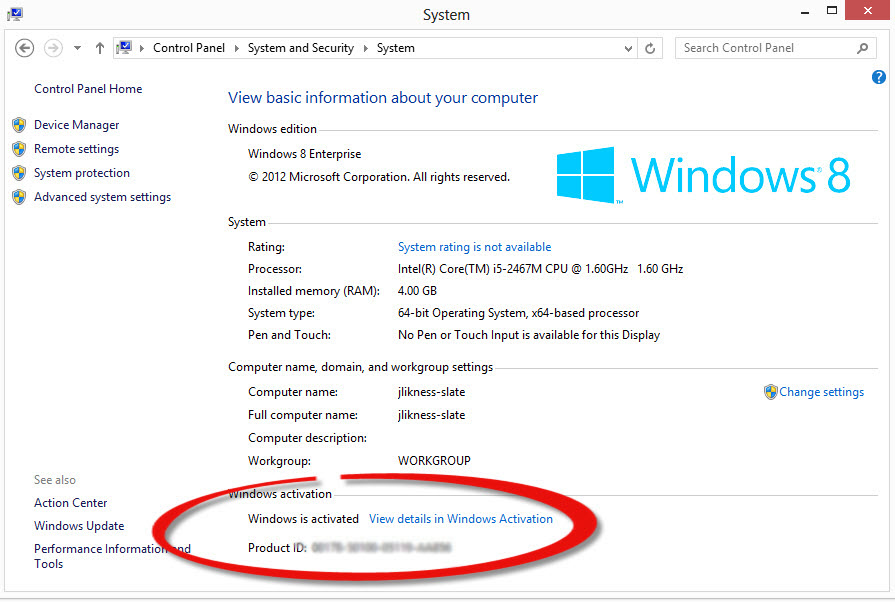Click shield icon beside Advanced system settings

(x=19, y=197)
